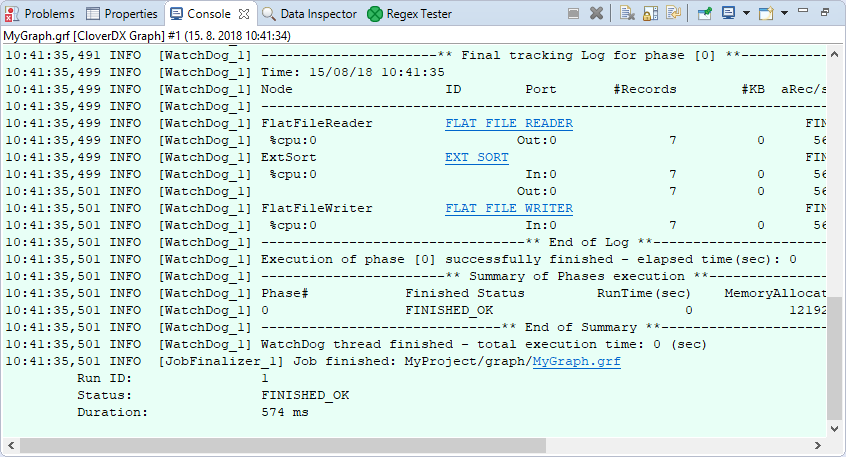Switch to the Properties tab
The height and width of the screenshot is (457, 846).
pyautogui.click(x=122, y=14)
